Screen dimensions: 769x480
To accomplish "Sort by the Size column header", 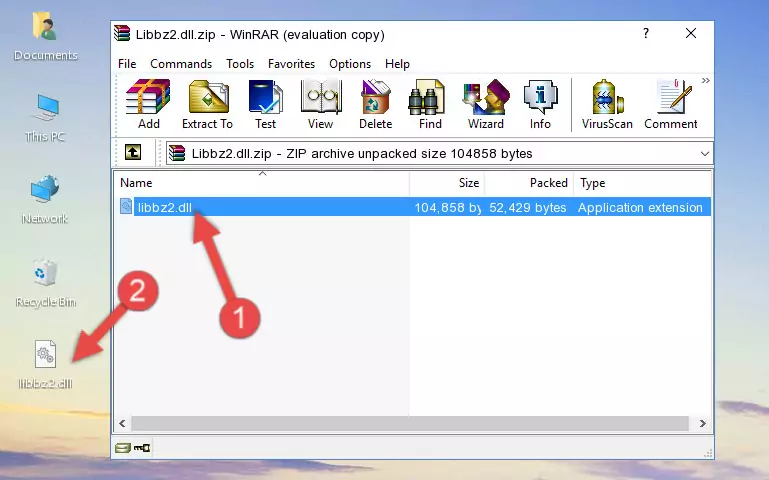I will [447, 183].
